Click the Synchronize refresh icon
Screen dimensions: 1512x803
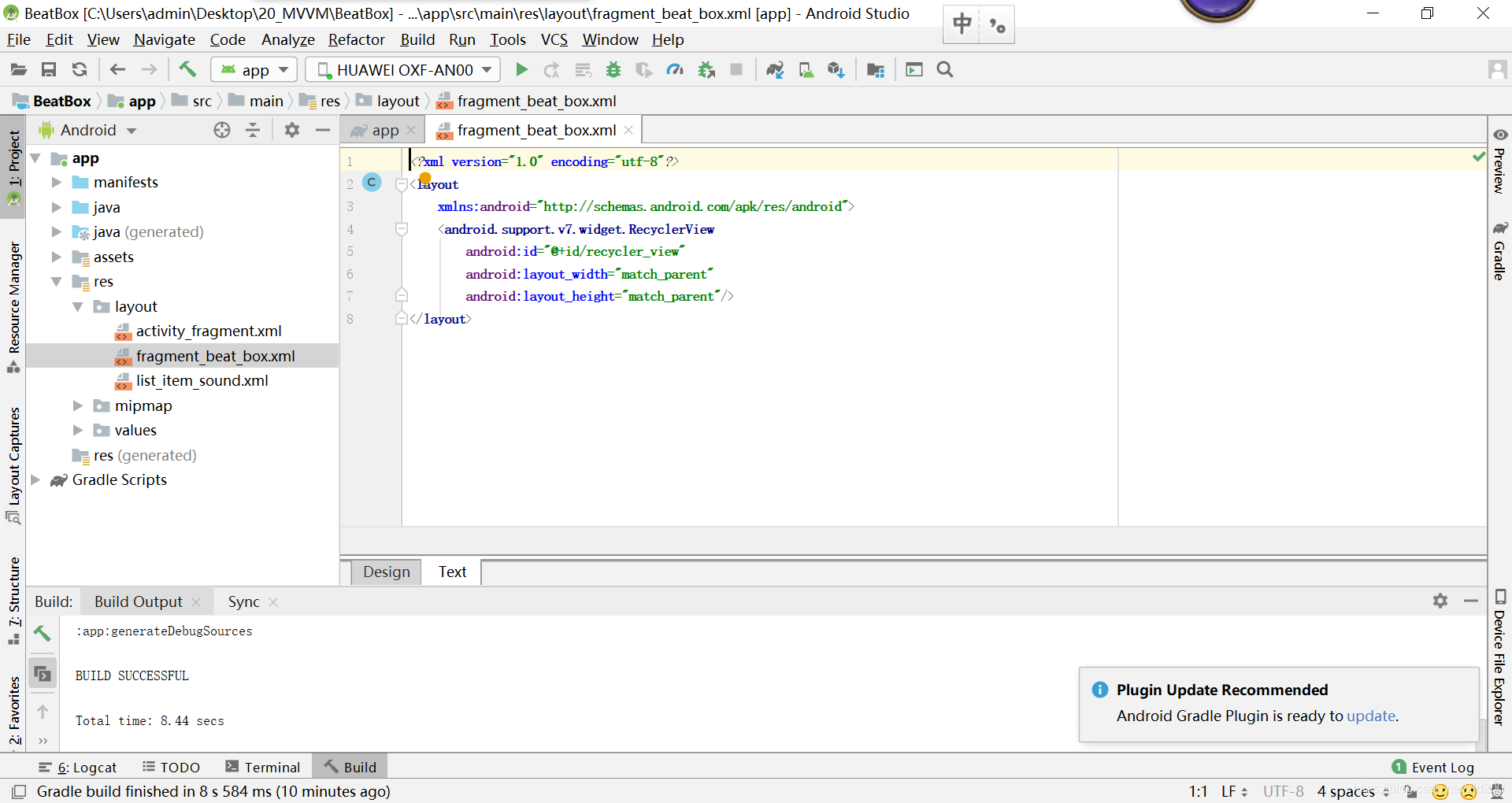pyautogui.click(x=80, y=70)
